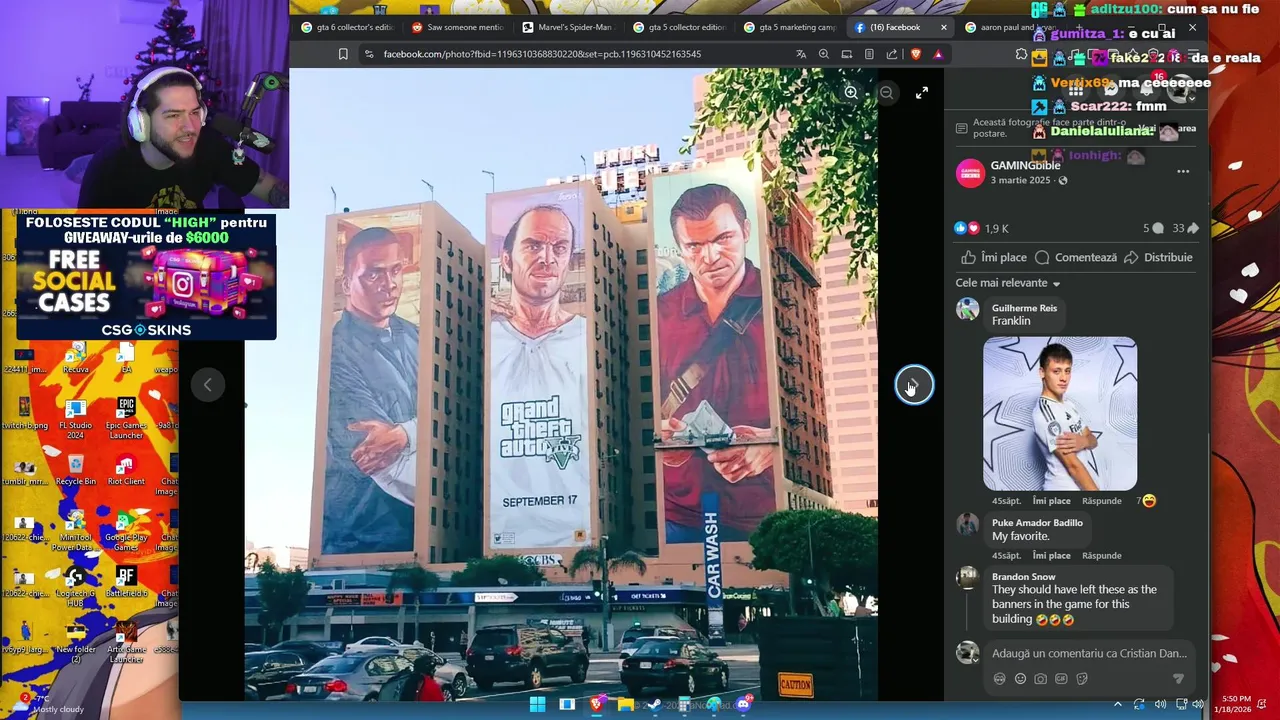Click the translate page icon
Viewport: 1280px width, 720px height.
[x=801, y=54]
